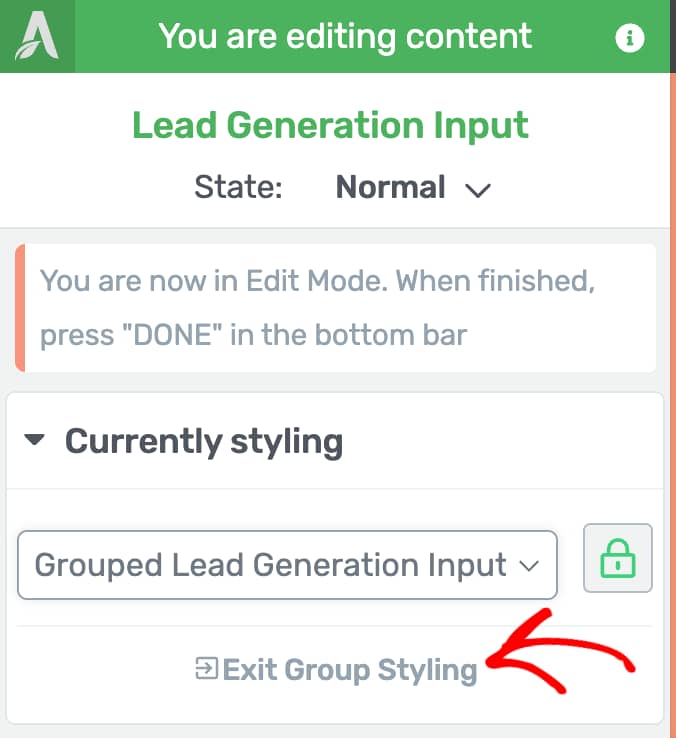
Task: Click the You are editing content header
Action: 345,36
